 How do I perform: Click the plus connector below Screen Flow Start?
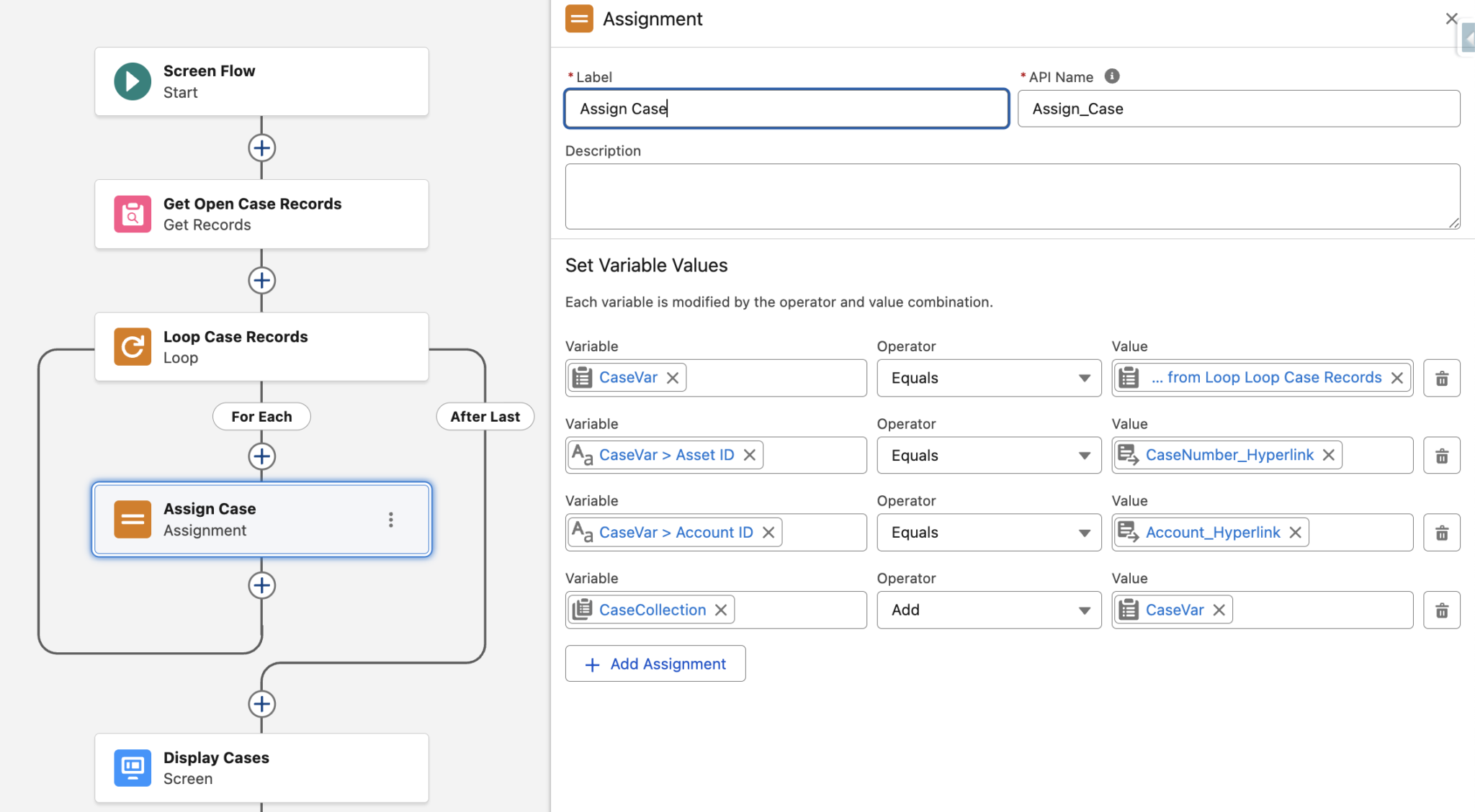261,148
